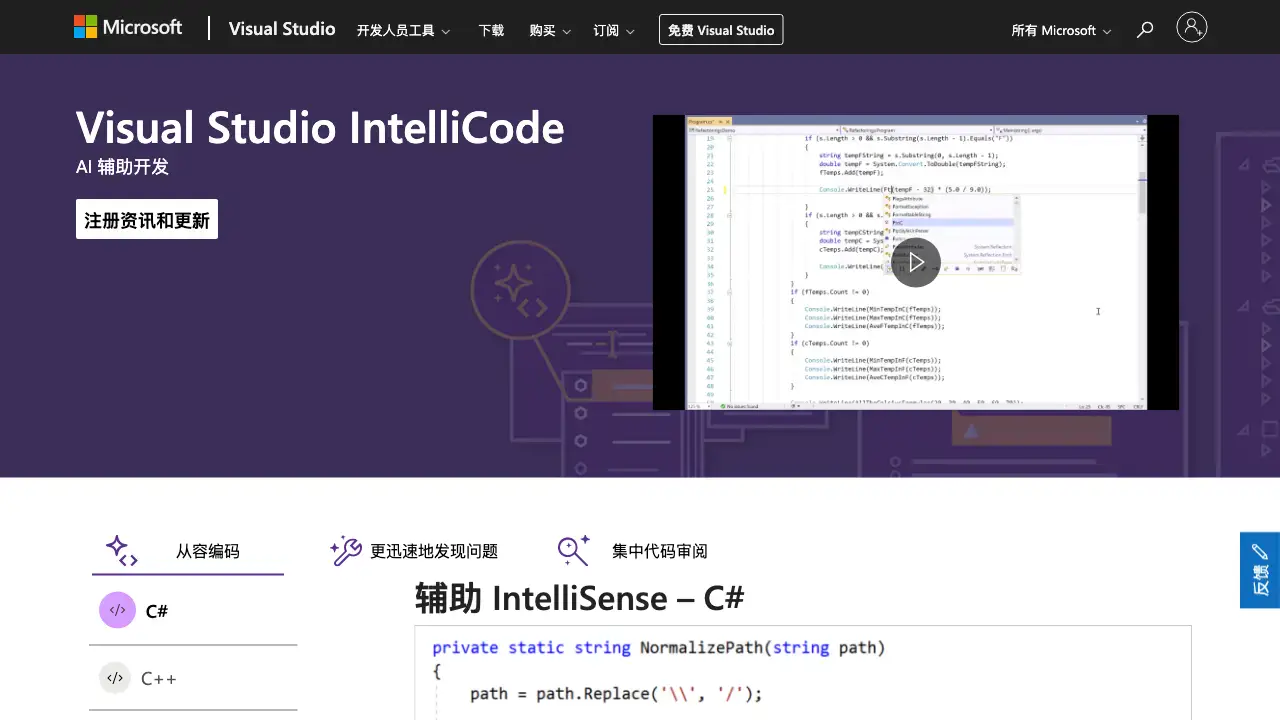This screenshot has height=720, width=1280.
Task: Select the C# language icon in the sidebar
Action: pos(117,610)
